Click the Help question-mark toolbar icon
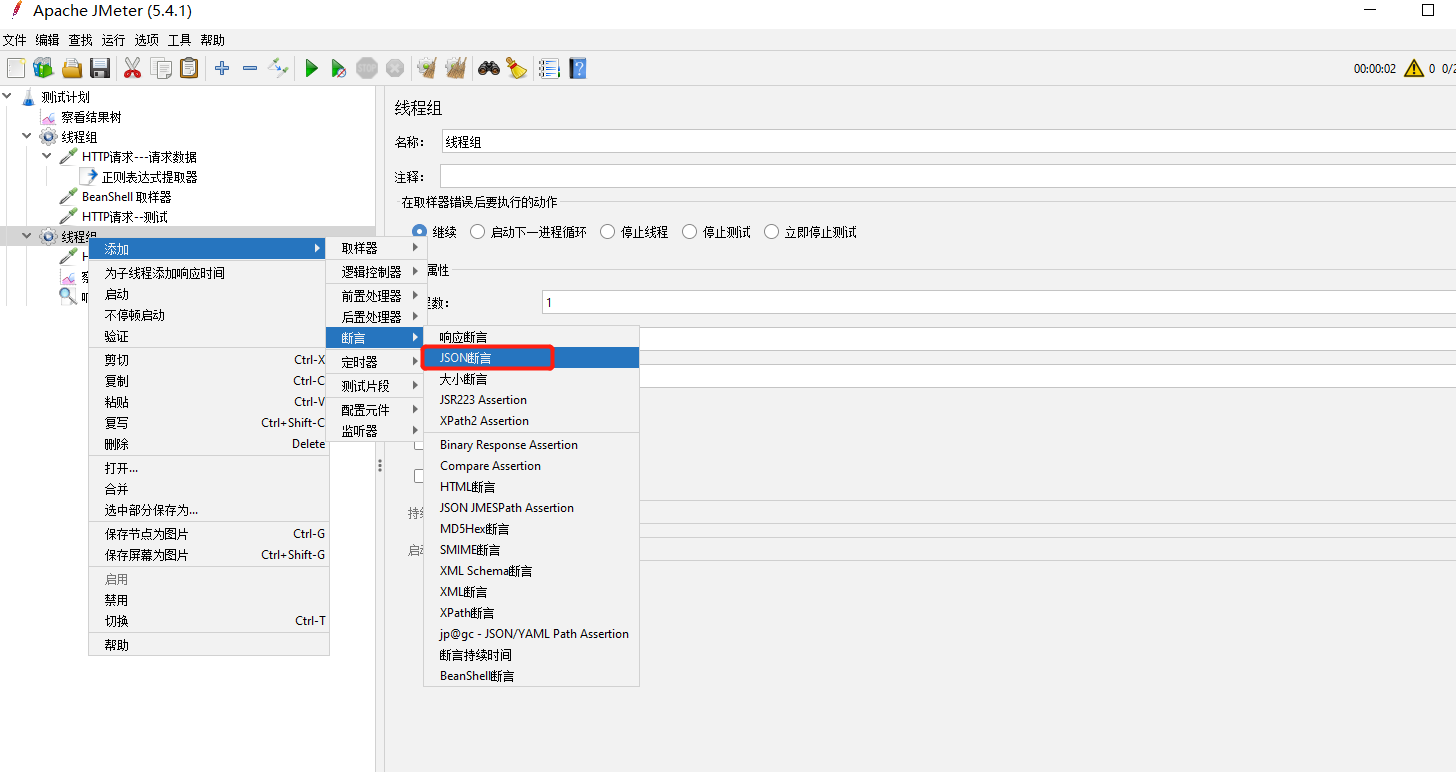This screenshot has height=772, width=1456. pyautogui.click(x=577, y=68)
